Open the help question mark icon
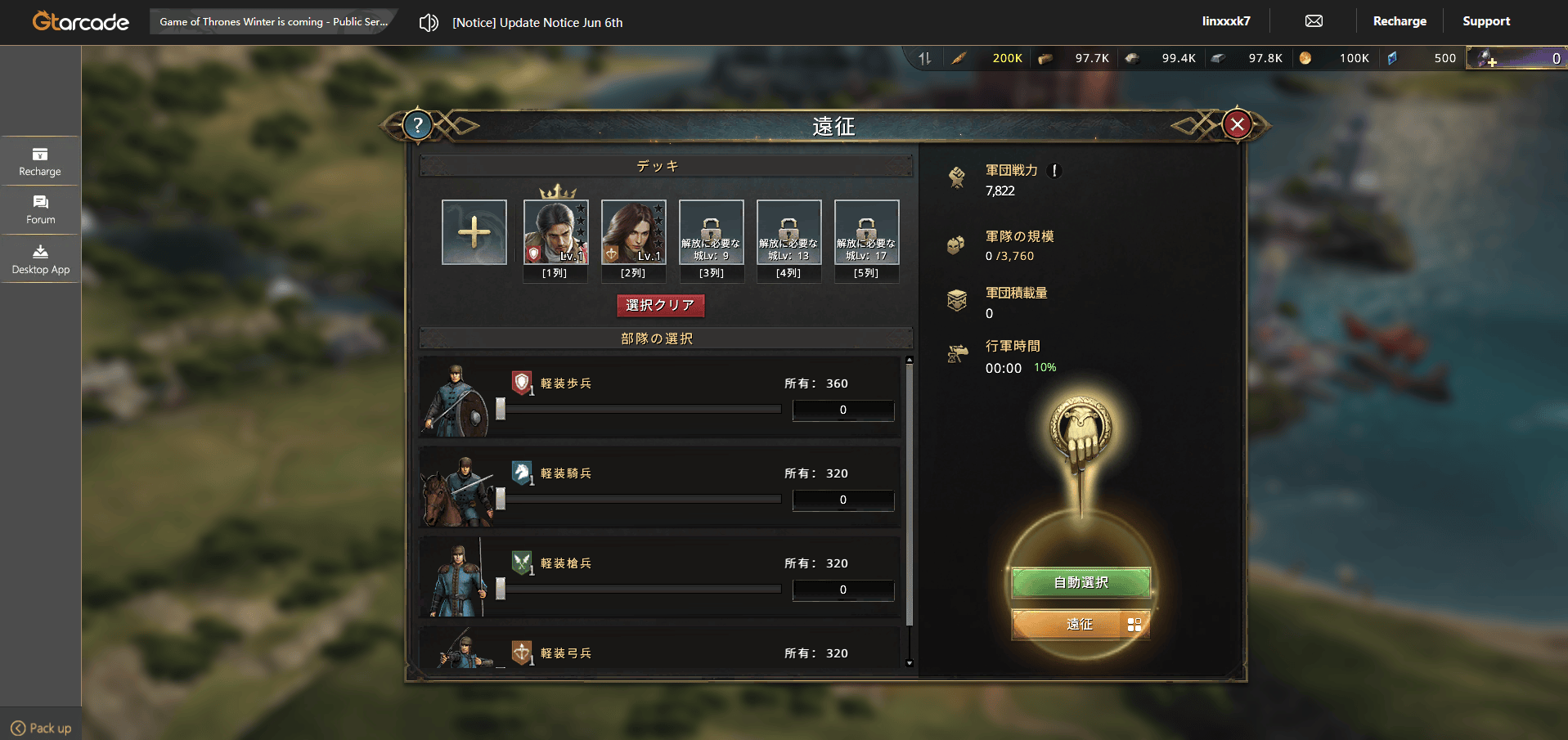The image size is (1568, 740). tap(418, 125)
